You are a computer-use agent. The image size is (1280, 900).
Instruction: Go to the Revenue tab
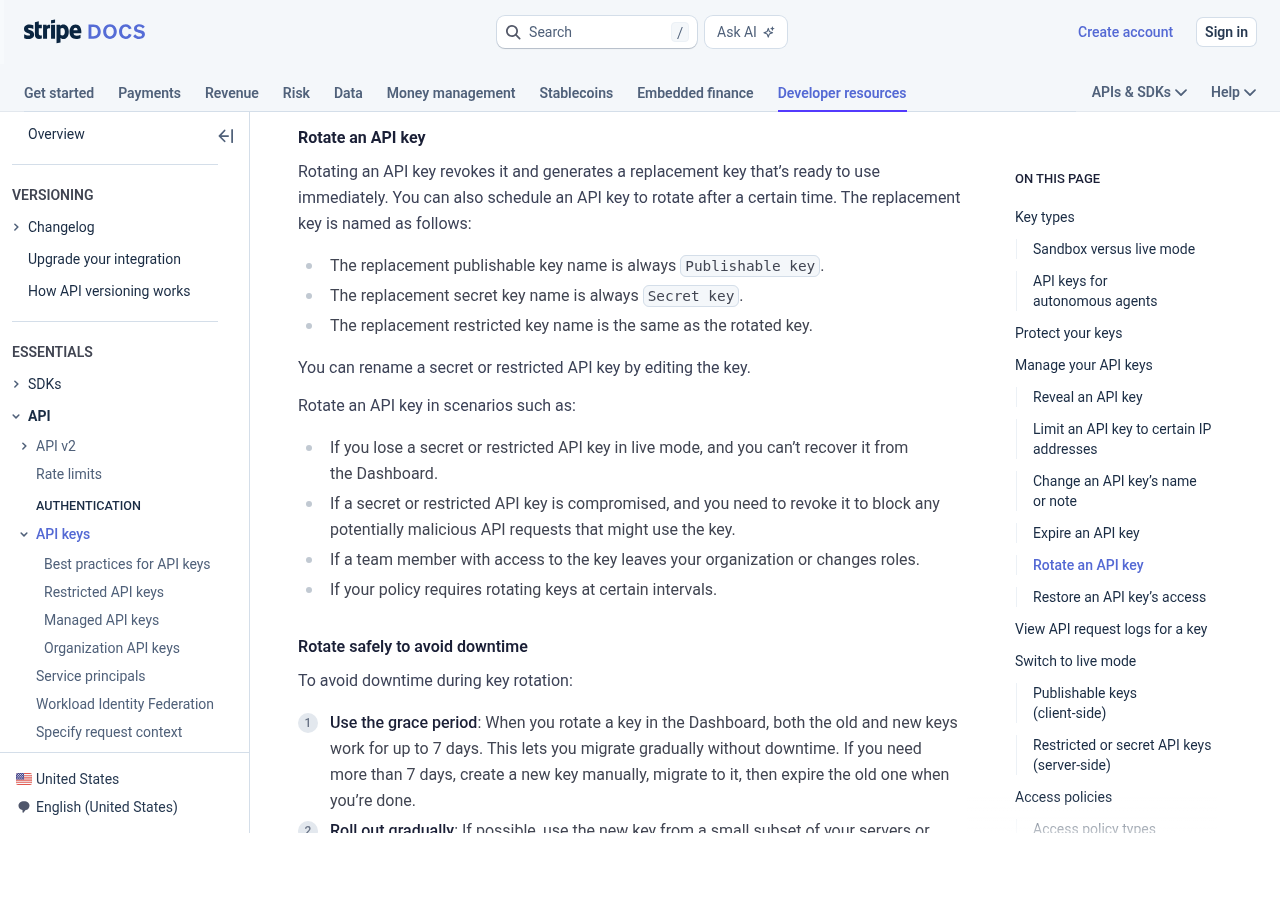pos(232,93)
